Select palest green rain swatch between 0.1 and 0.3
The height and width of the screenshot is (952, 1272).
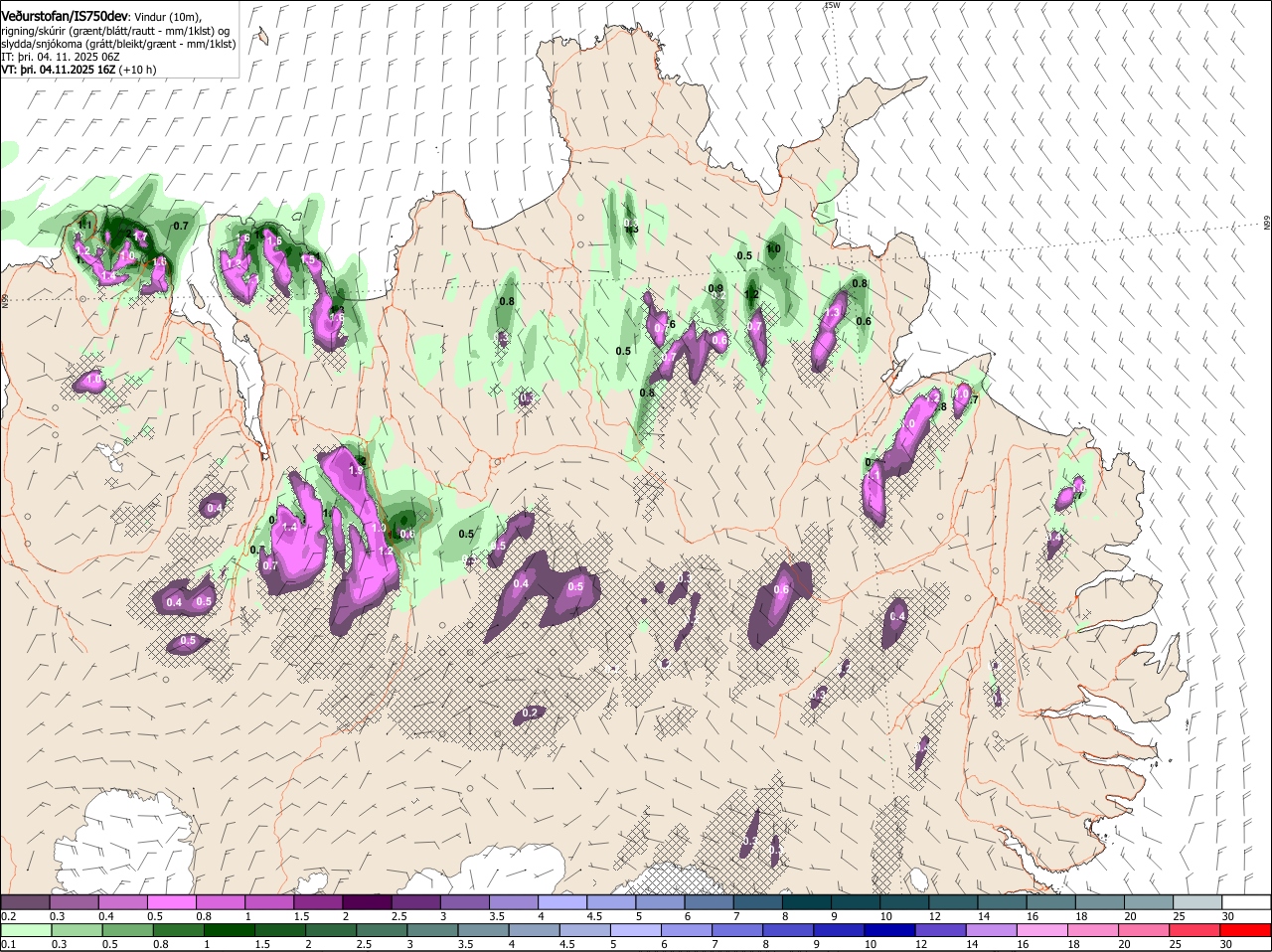click(x=25, y=930)
